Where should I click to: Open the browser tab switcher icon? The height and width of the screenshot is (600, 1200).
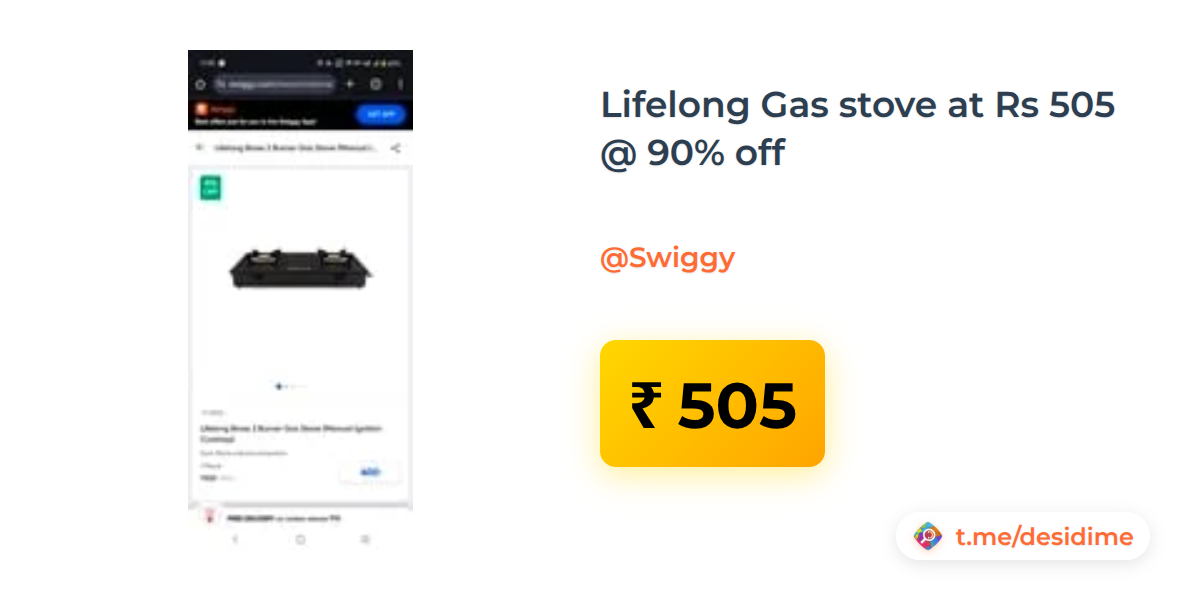tap(376, 85)
